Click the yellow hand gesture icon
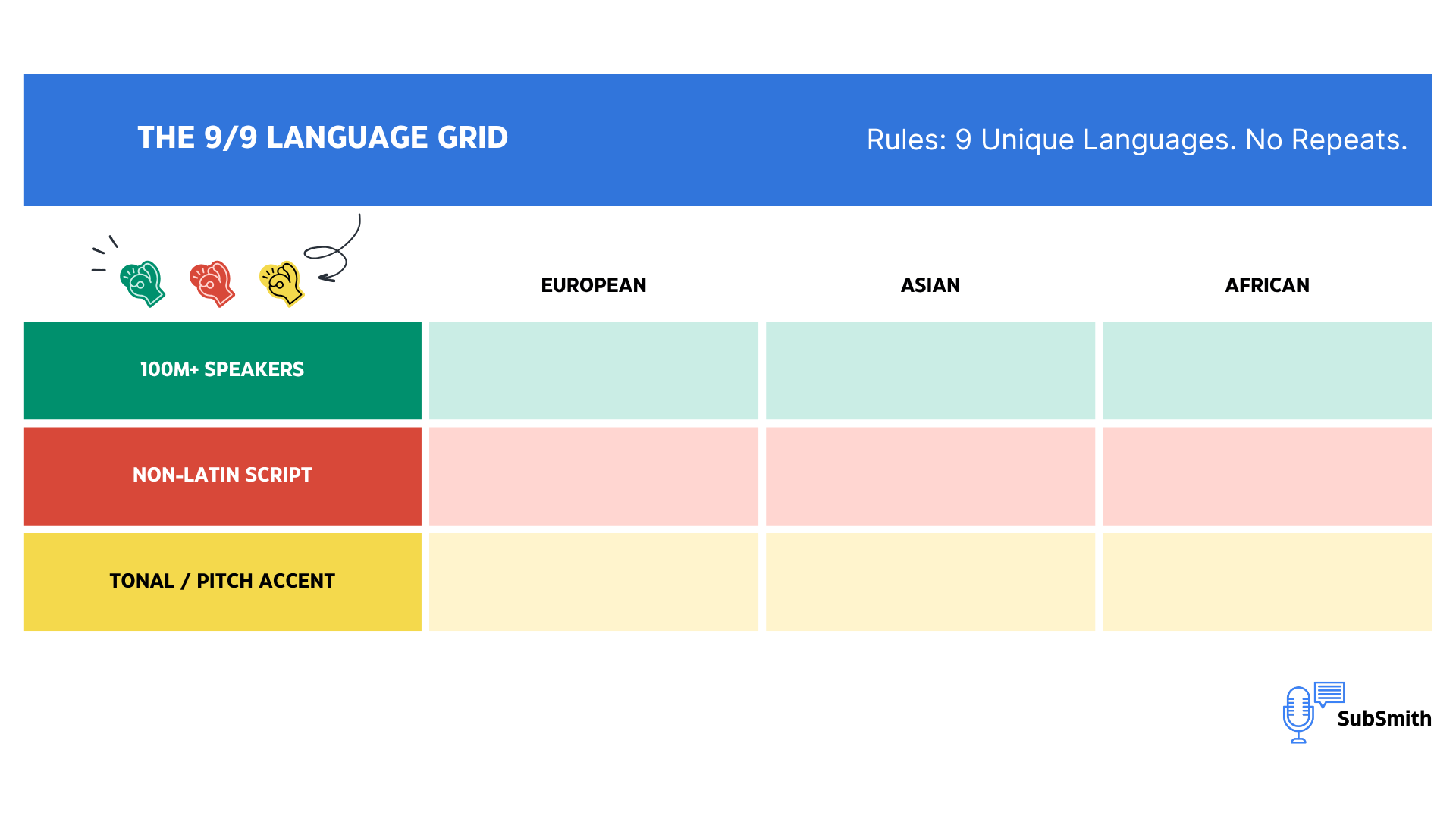Screen dimensions: 1456x819 [x=282, y=284]
